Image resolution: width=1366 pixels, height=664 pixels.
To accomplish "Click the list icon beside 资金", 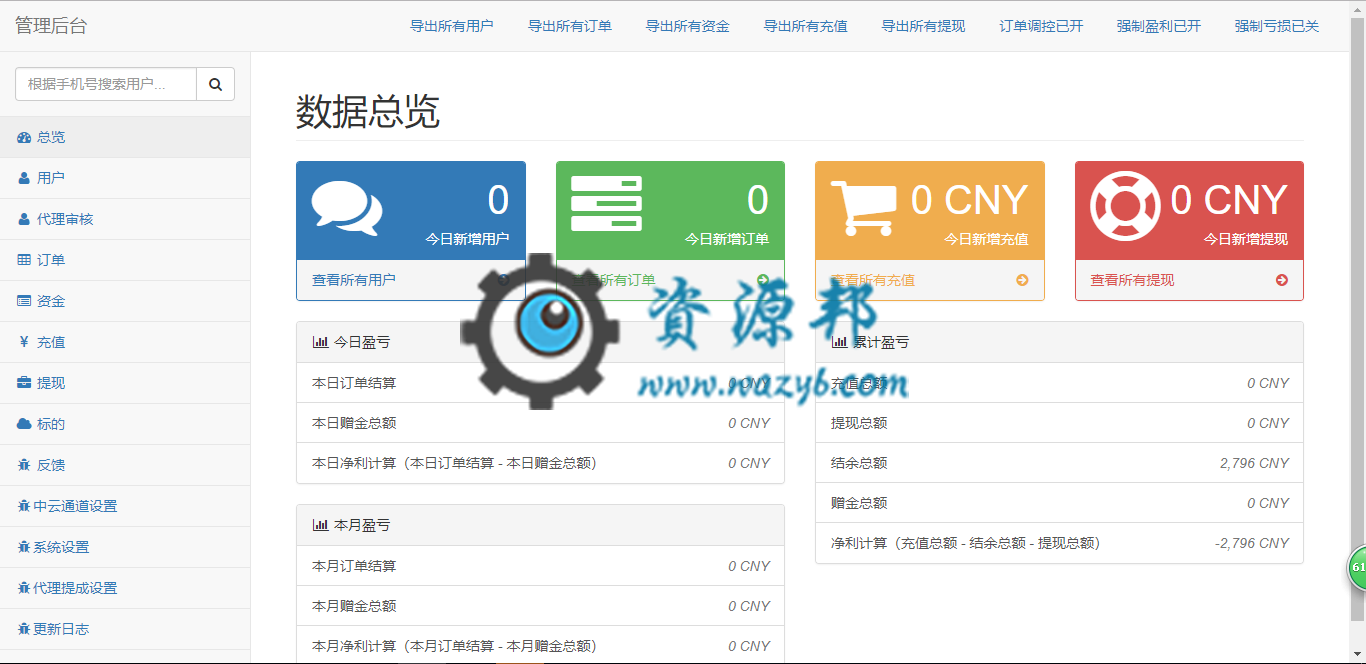I will point(24,301).
